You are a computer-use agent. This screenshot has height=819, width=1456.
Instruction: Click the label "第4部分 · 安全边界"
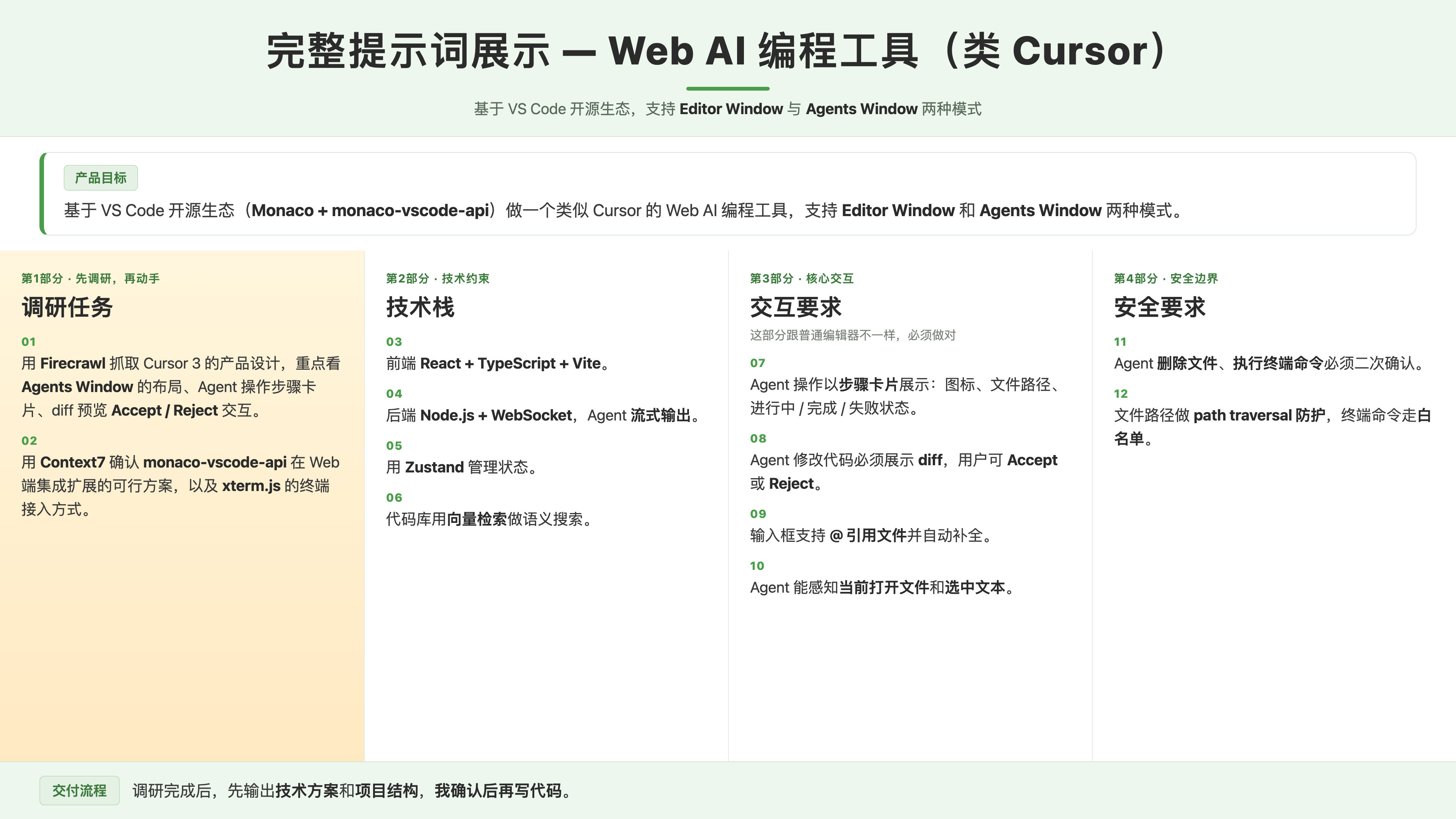point(1166,278)
